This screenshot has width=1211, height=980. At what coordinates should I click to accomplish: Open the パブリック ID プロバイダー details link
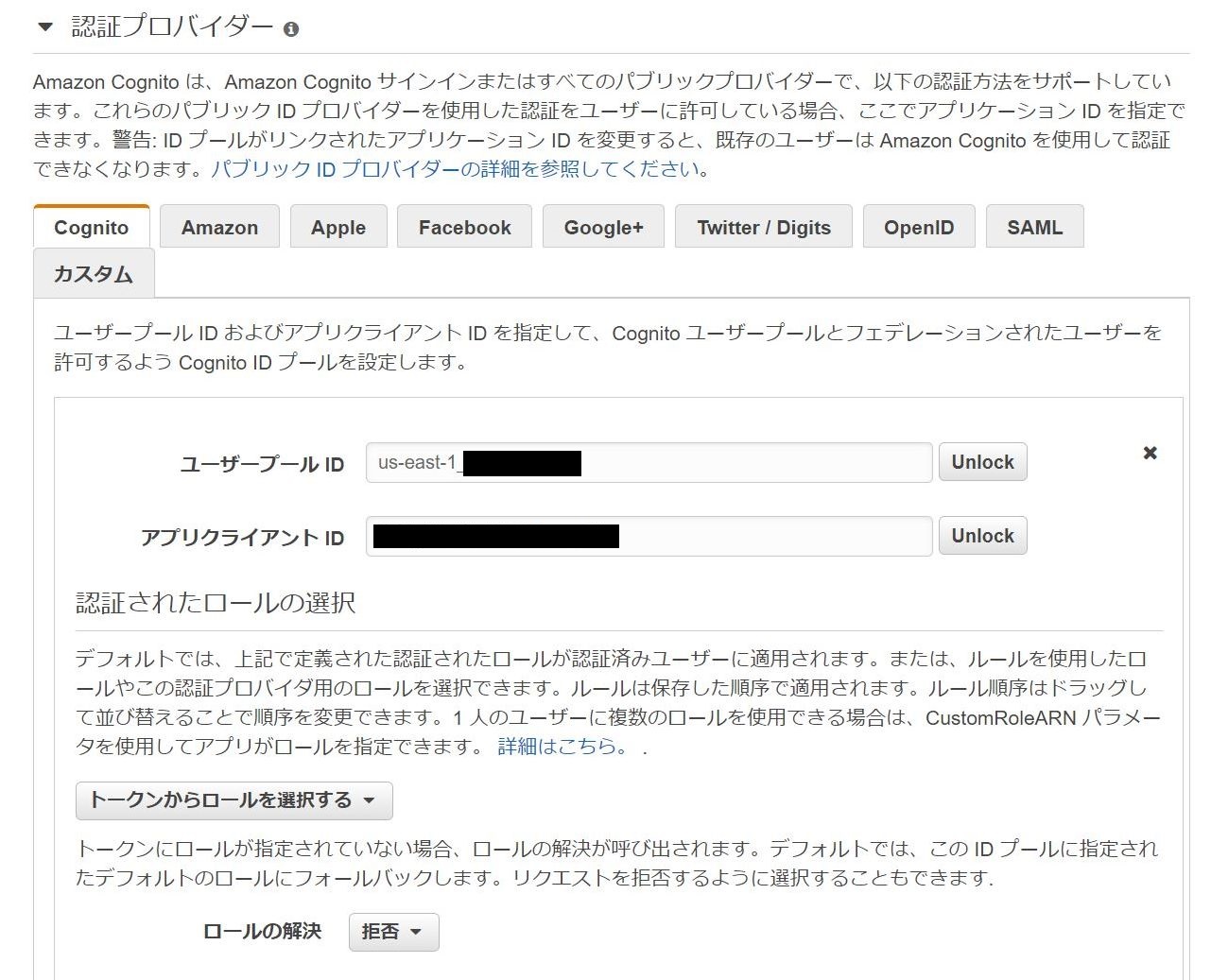tap(456, 169)
